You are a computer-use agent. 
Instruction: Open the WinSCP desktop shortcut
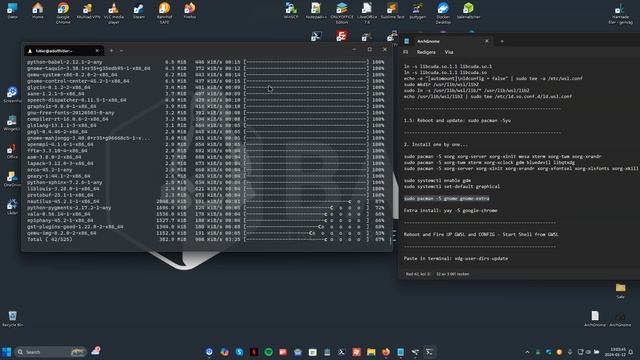click(x=291, y=11)
